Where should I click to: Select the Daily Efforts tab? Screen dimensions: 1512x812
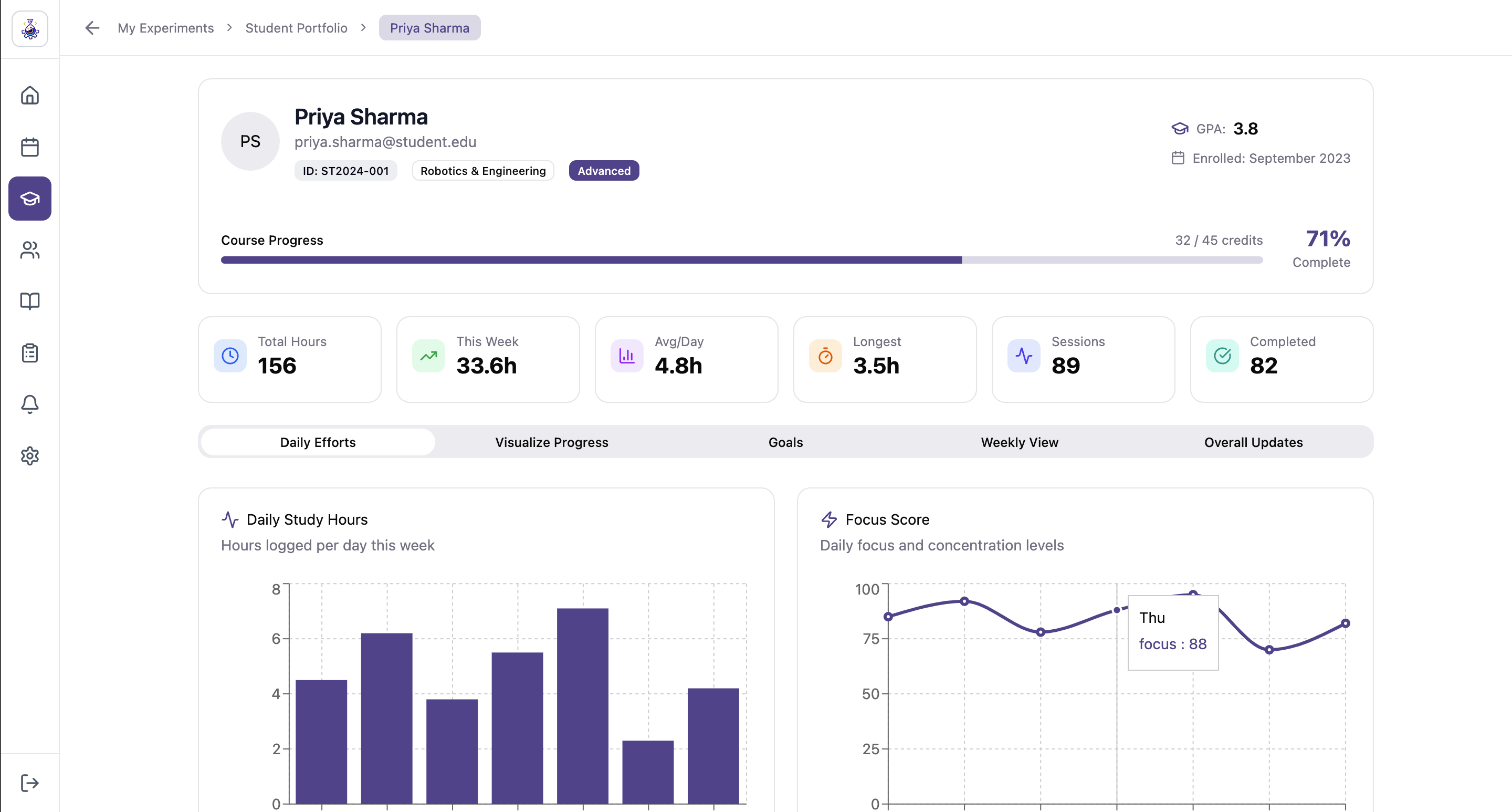(318, 442)
